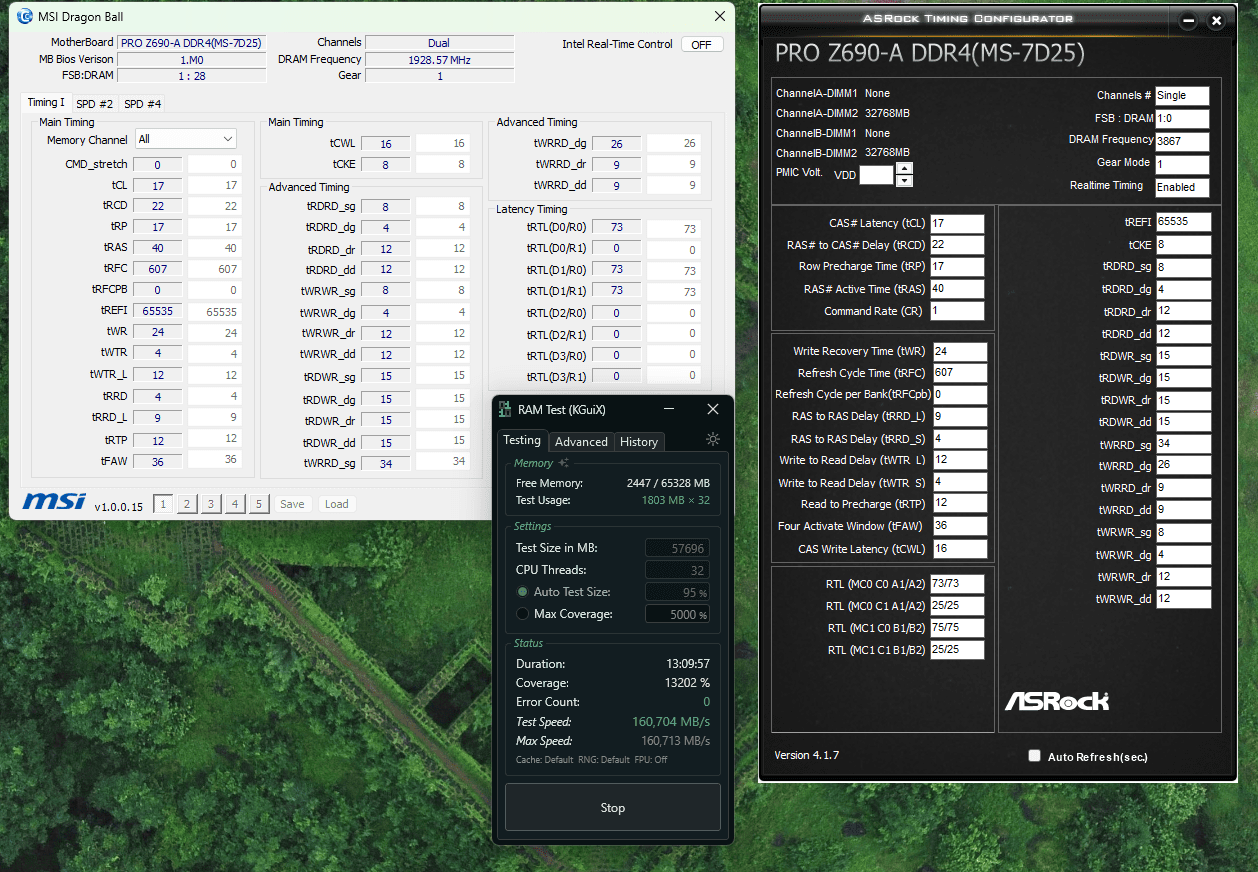Switch to the Timing I tab
This screenshot has width=1258, height=872.
[x=46, y=102]
